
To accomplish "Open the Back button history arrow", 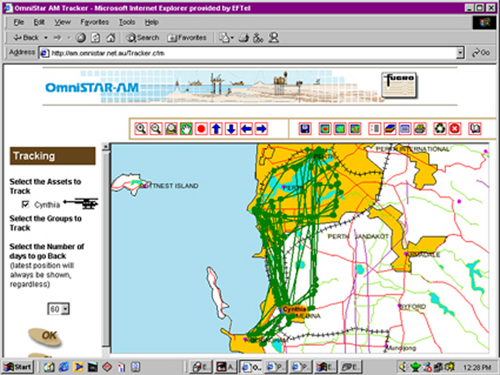I will [x=46, y=38].
